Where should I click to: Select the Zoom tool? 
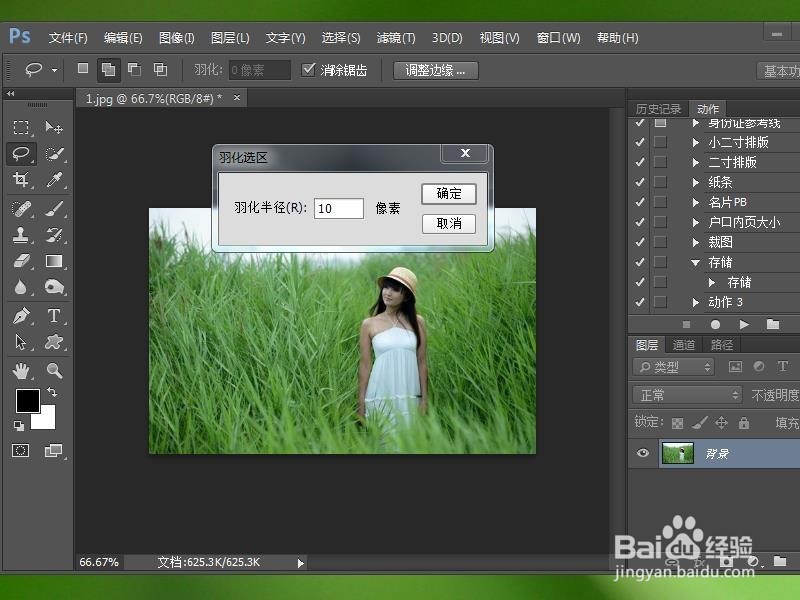coord(54,371)
